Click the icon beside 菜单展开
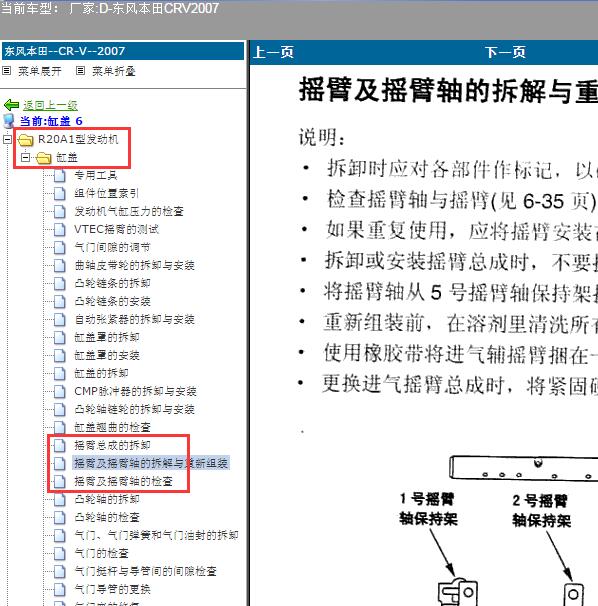 (x=7, y=71)
